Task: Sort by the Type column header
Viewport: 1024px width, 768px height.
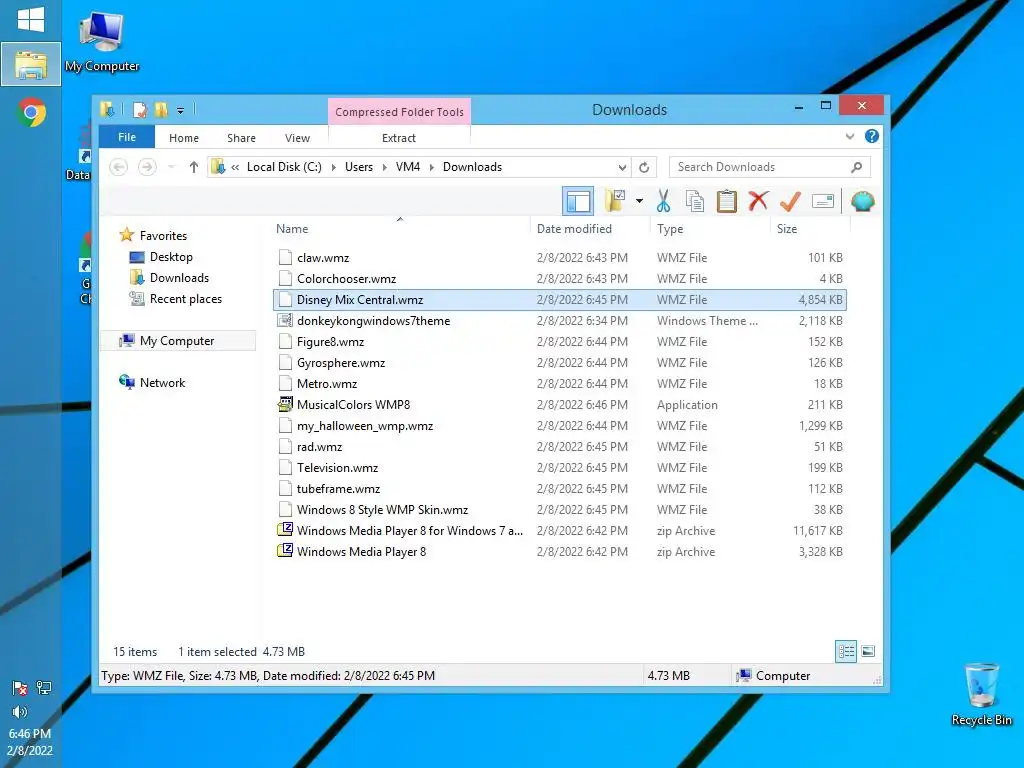Action: click(x=710, y=229)
